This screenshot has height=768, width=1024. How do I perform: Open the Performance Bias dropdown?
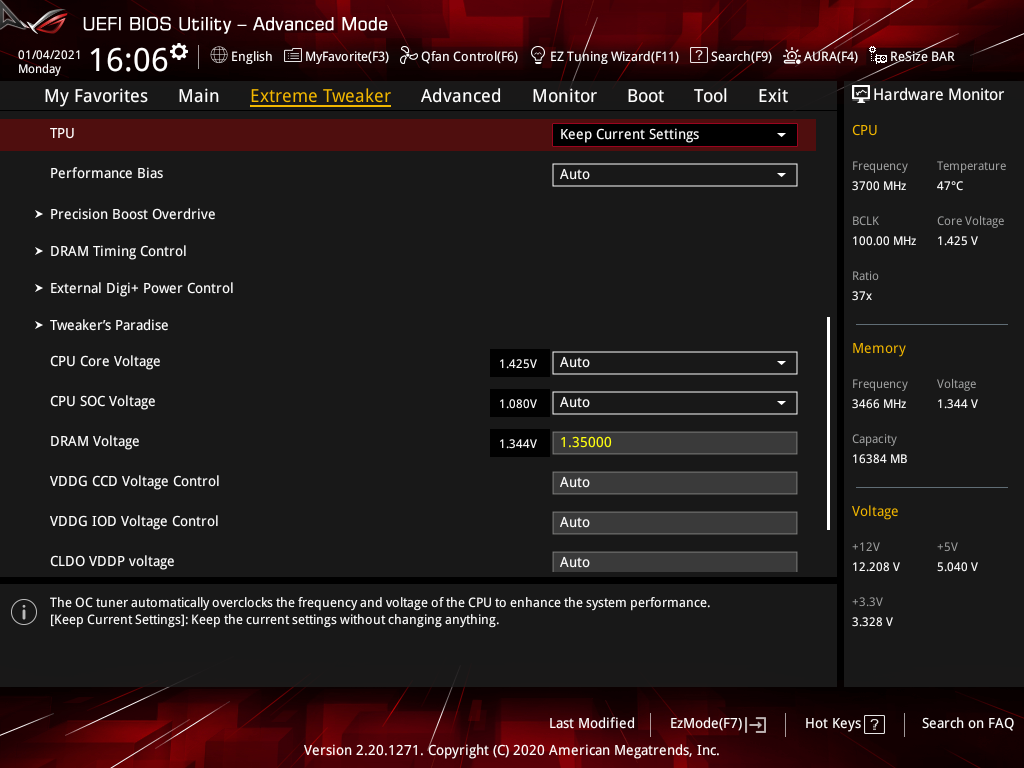click(675, 174)
